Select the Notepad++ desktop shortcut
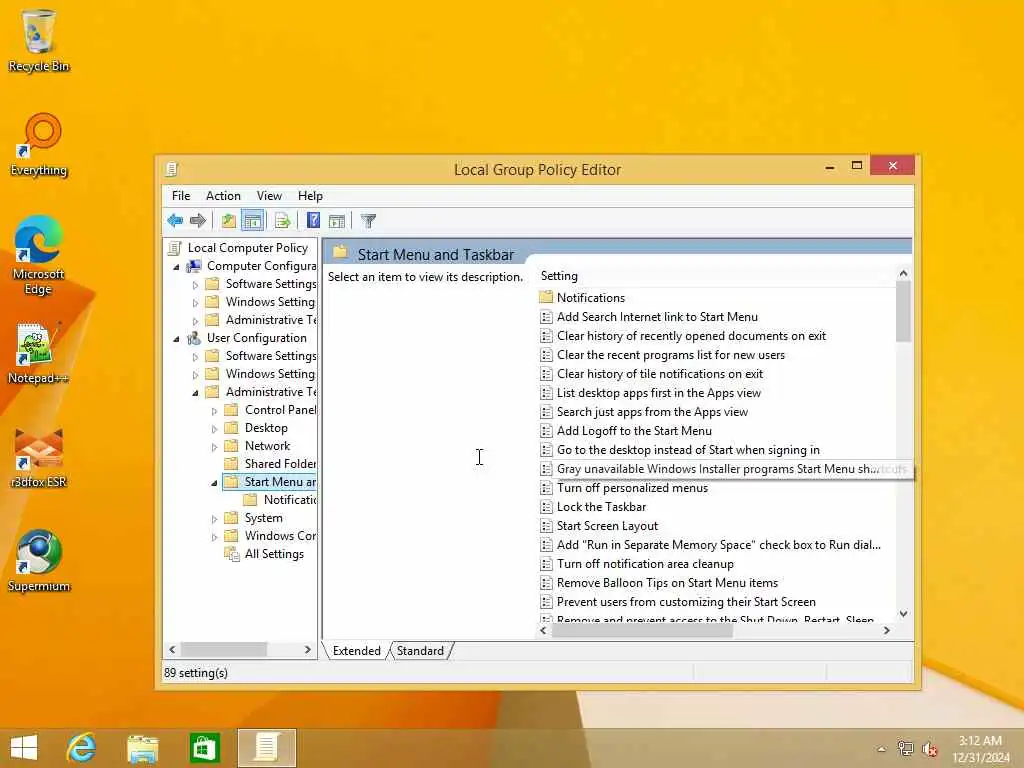1024x768 pixels. click(39, 353)
